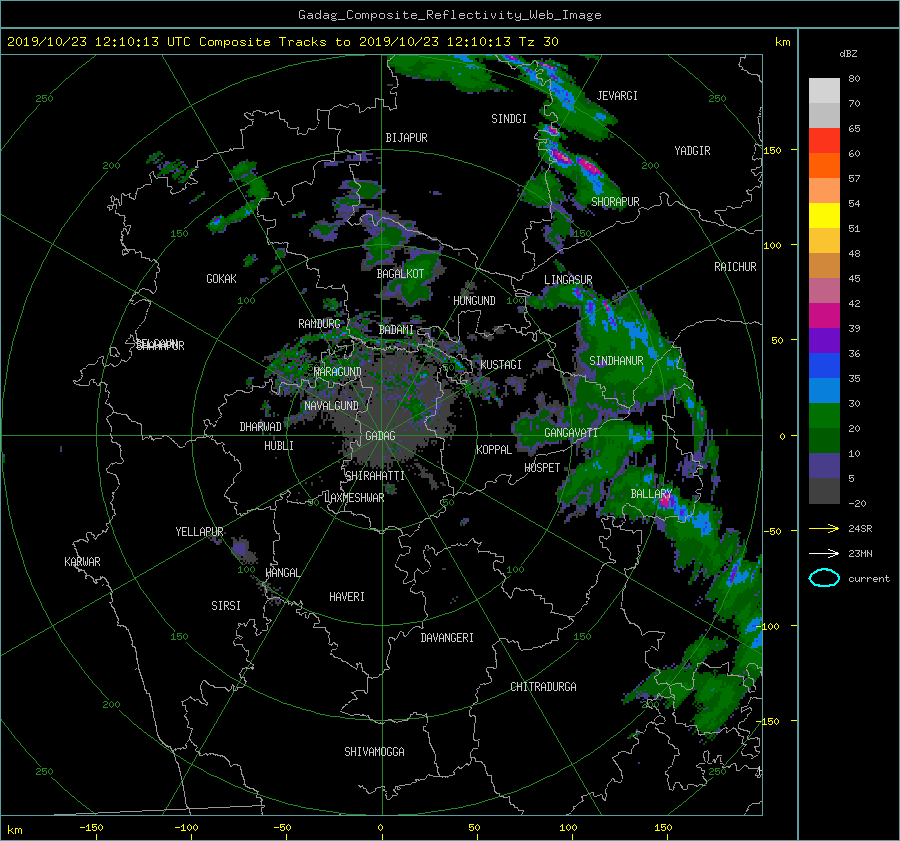Click the SHIVAMOGGA city label
The width and height of the screenshot is (900, 841).
pos(374,751)
